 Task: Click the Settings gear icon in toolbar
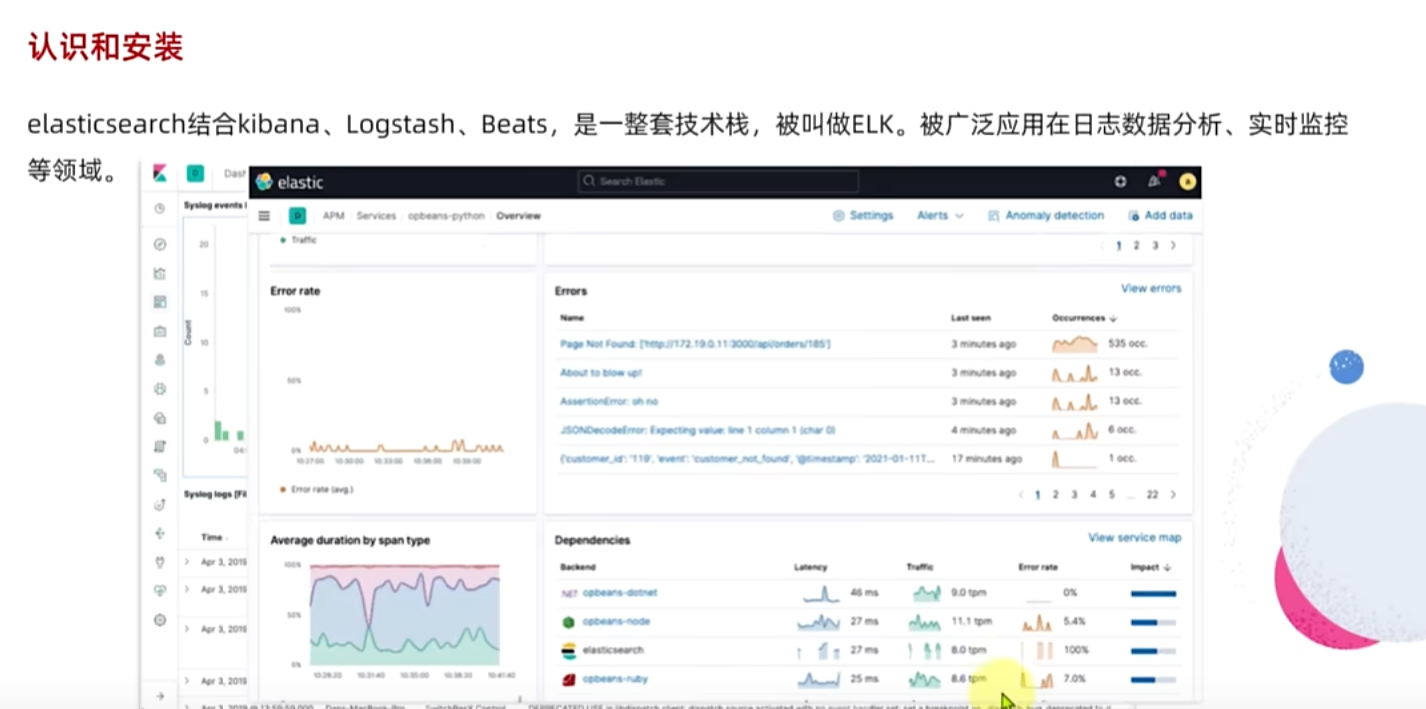coord(838,216)
